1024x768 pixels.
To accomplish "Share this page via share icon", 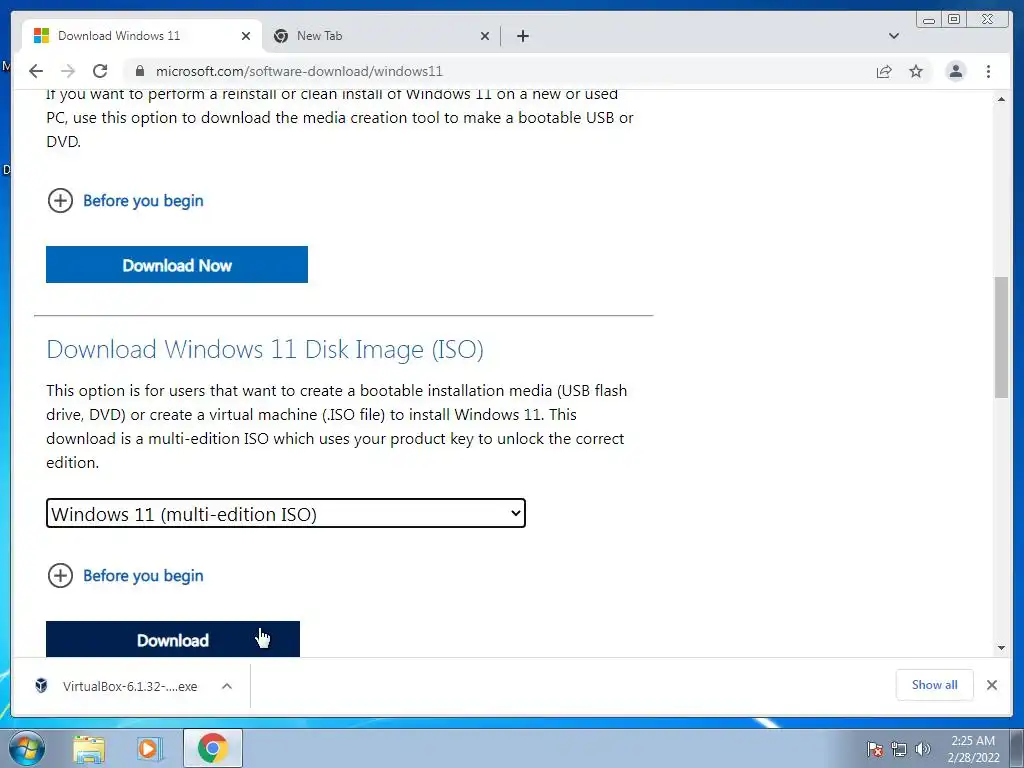I will coord(884,71).
